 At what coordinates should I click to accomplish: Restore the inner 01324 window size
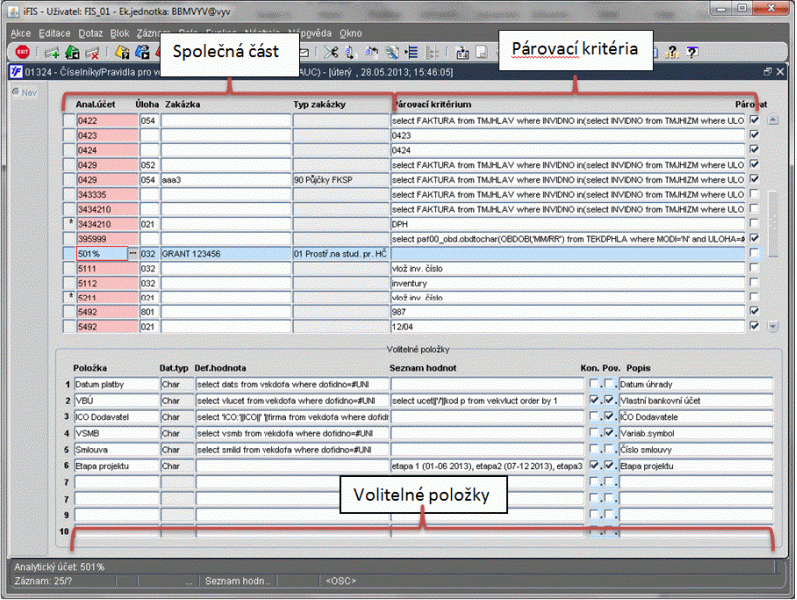(x=766, y=72)
